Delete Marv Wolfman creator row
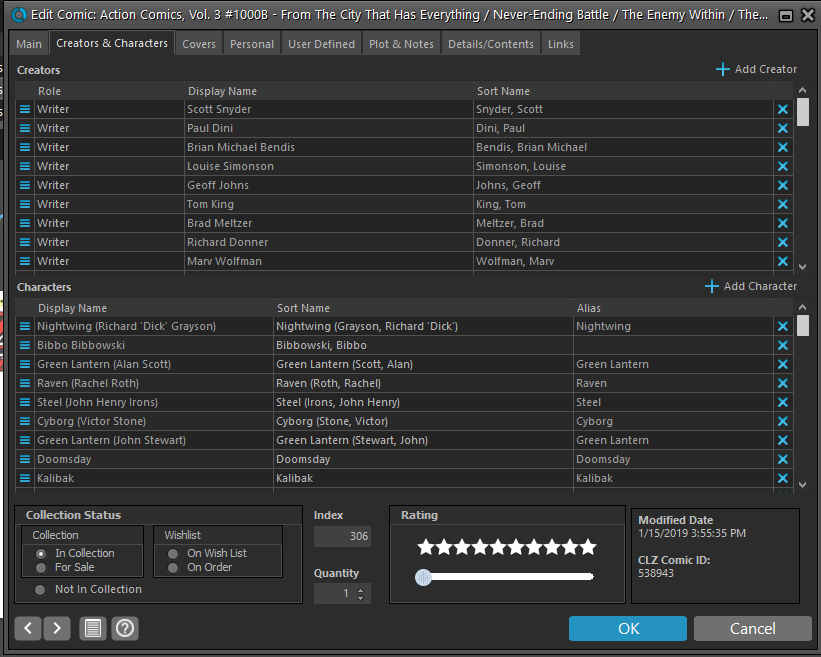 782,261
